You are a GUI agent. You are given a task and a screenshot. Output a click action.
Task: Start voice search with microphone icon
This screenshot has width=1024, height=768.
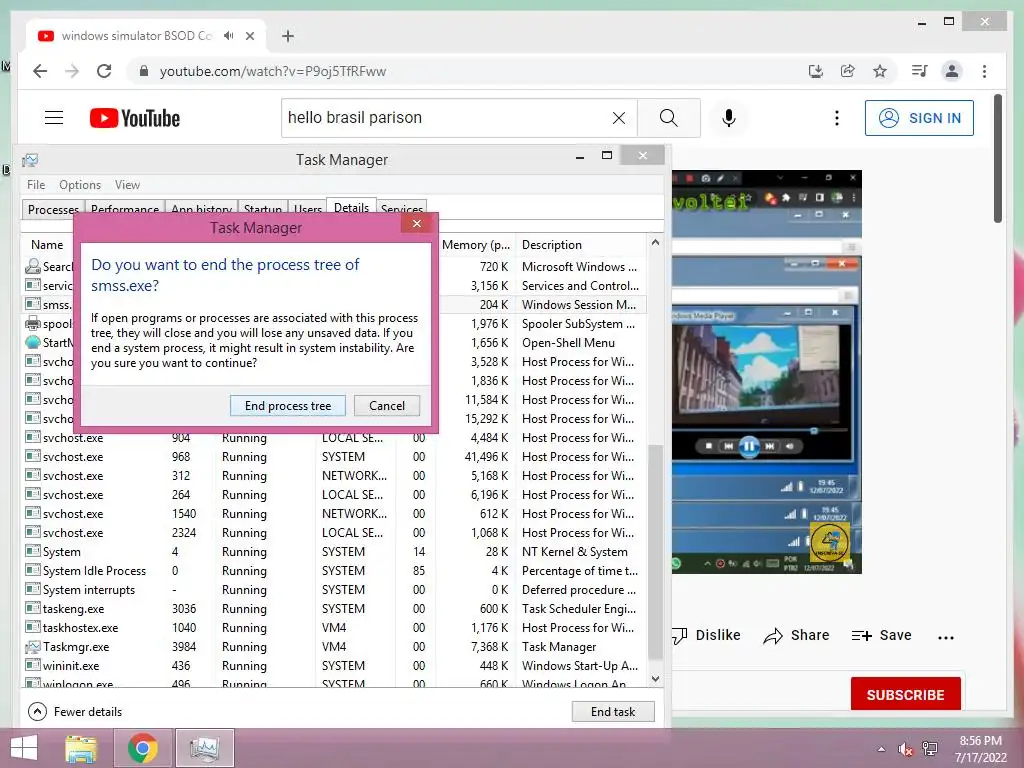(x=729, y=118)
